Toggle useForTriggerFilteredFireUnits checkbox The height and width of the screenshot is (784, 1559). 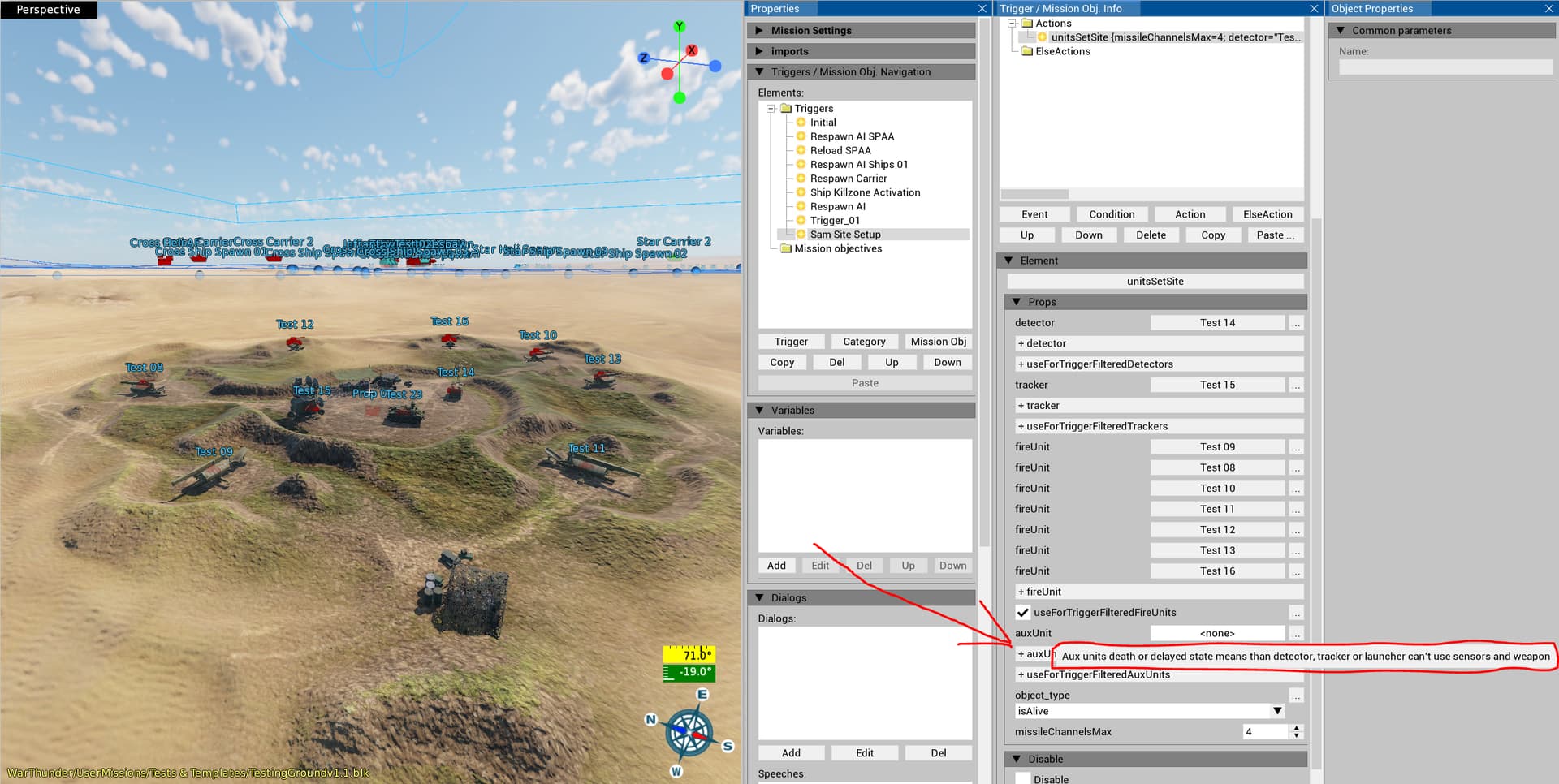click(x=1023, y=613)
